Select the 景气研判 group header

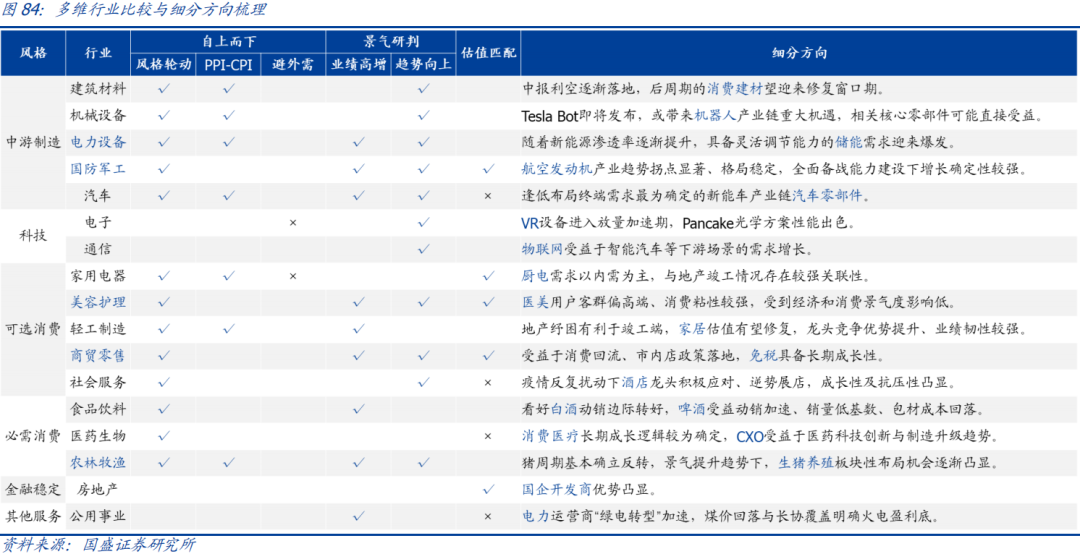coord(390,41)
